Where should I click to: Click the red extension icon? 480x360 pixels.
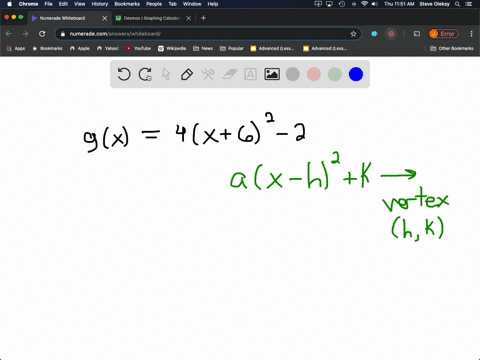391,34
